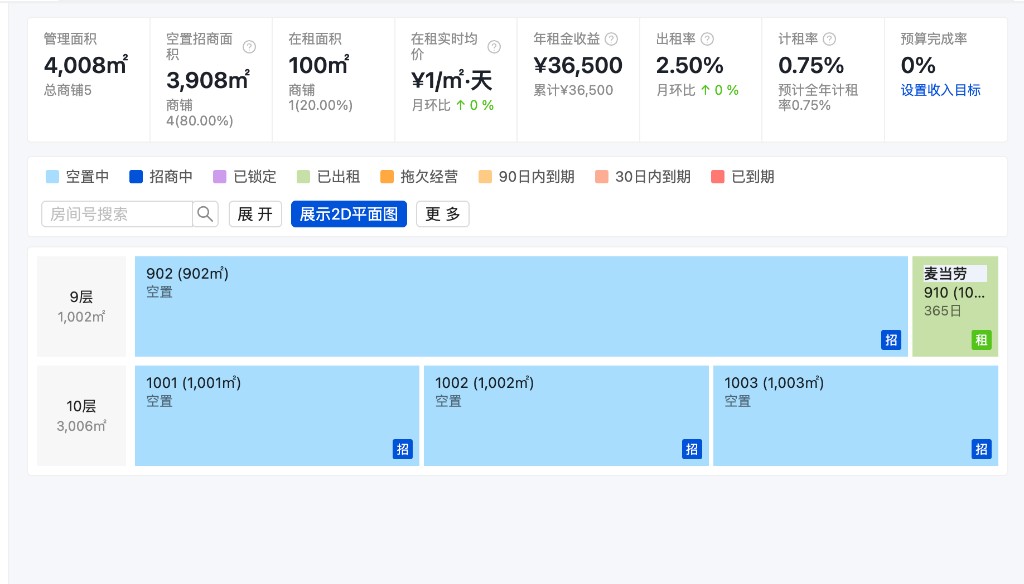The width and height of the screenshot is (1024, 584).
Task: Click 累计¥36,500 text
Action: (x=573, y=90)
